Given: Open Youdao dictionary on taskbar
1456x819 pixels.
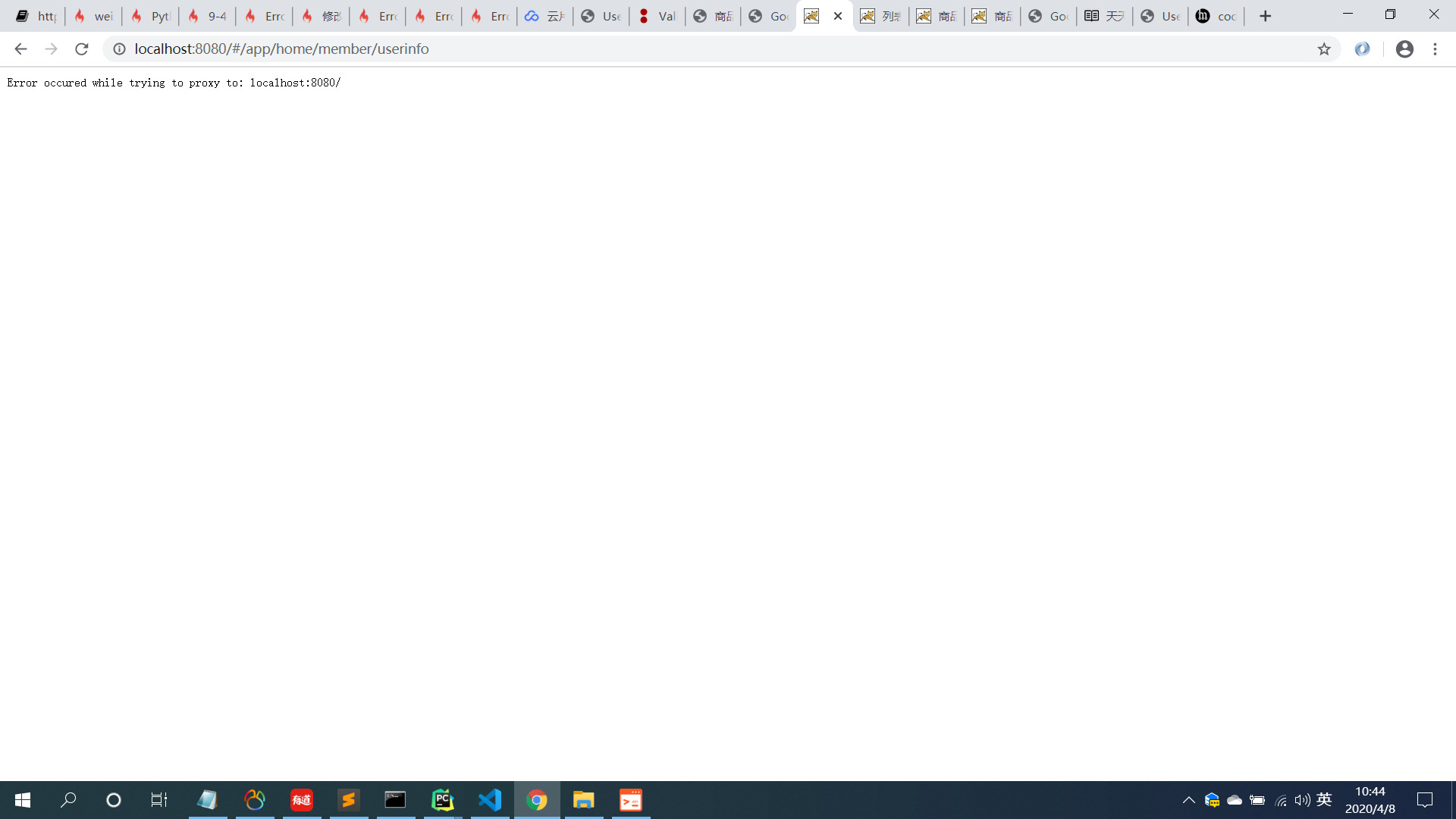Looking at the screenshot, I should pos(302,800).
